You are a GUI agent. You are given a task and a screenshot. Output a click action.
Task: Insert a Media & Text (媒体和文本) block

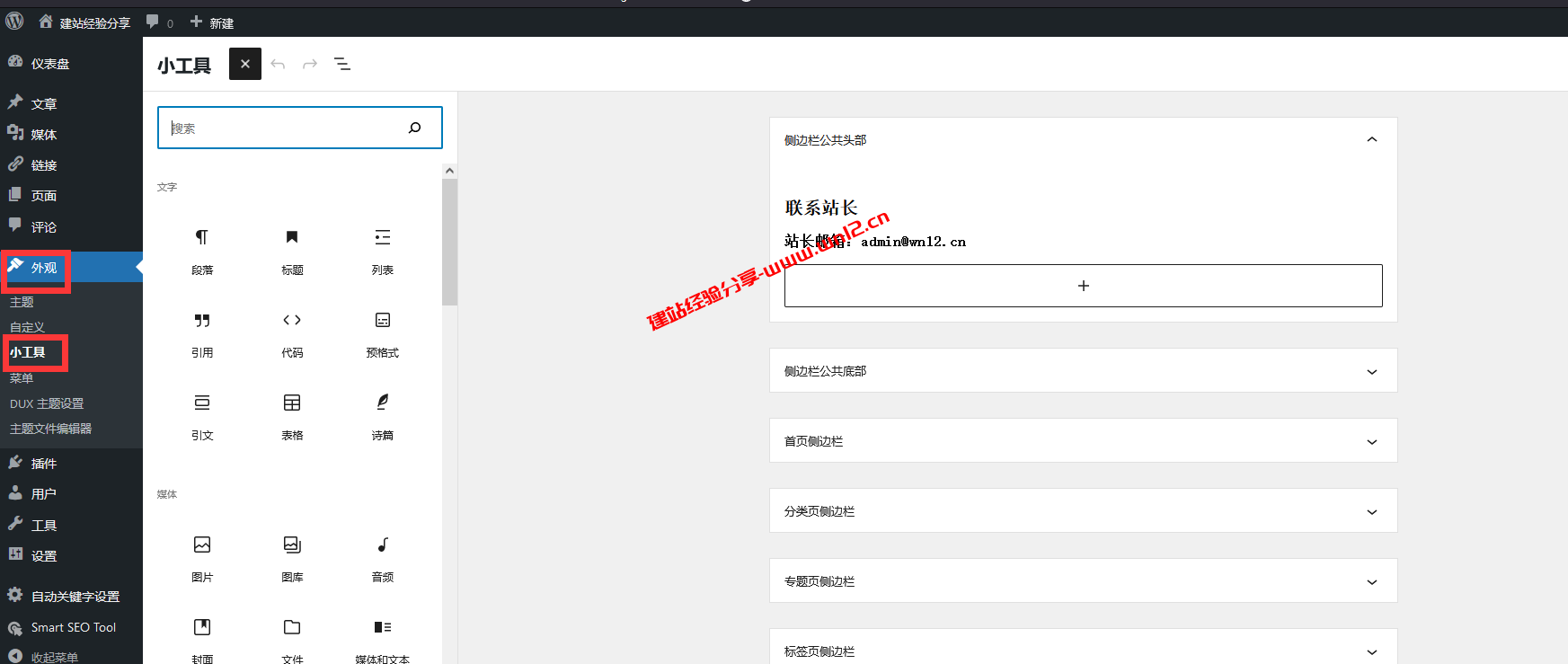click(382, 638)
